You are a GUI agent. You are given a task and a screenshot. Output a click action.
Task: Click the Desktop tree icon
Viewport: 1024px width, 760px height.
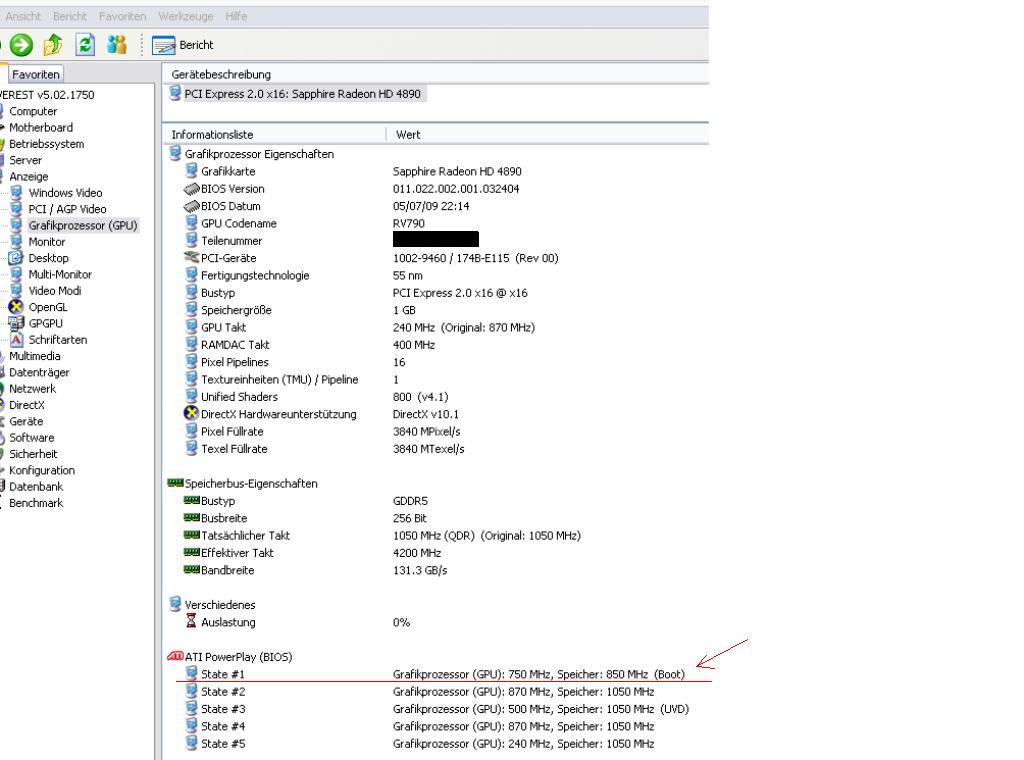[16, 258]
